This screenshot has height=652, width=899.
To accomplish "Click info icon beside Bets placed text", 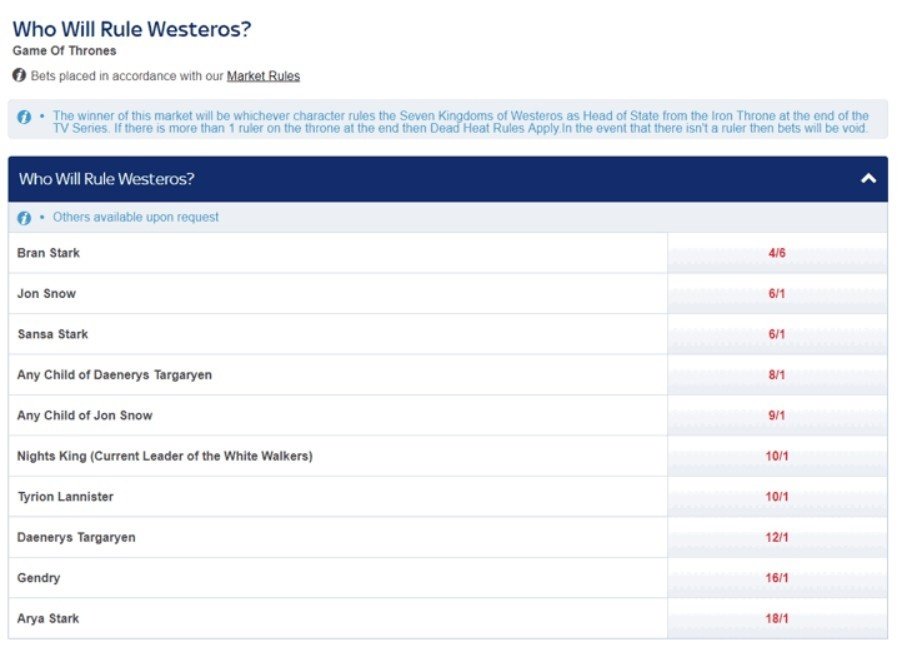I will coord(19,76).
